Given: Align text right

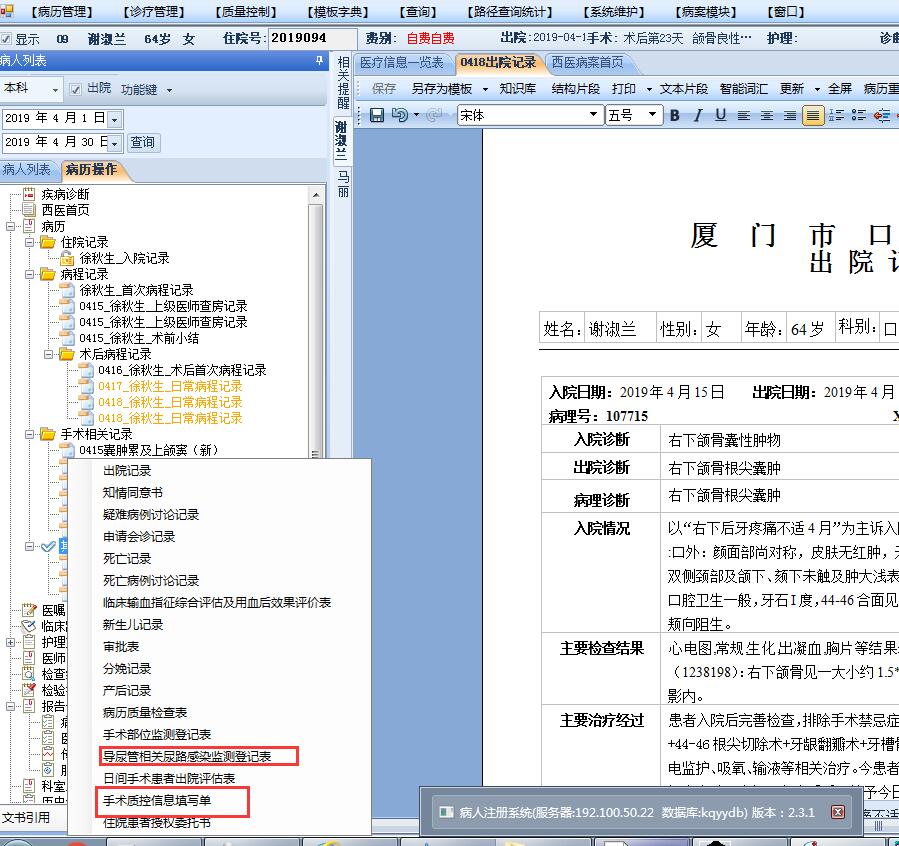Looking at the screenshot, I should click(790, 115).
